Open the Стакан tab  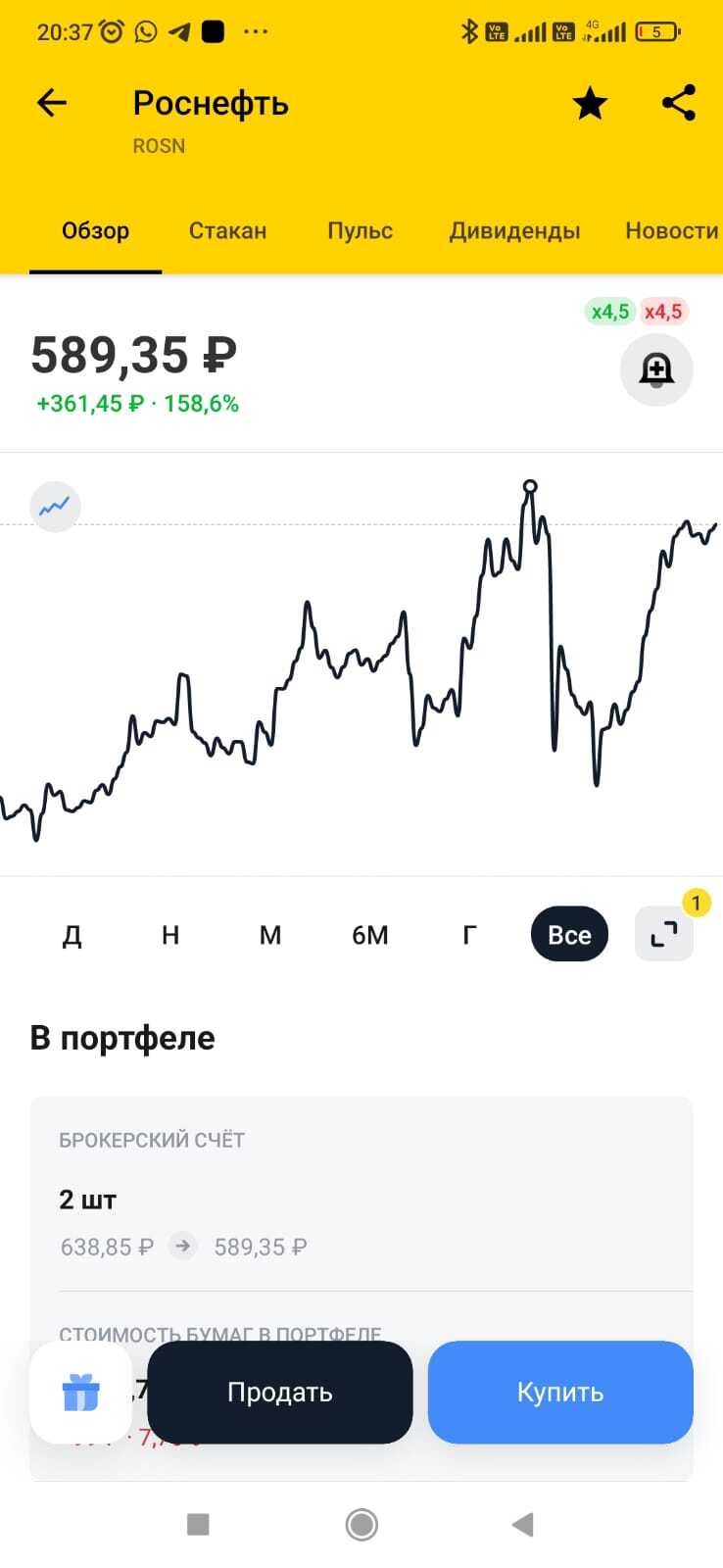pos(227,231)
